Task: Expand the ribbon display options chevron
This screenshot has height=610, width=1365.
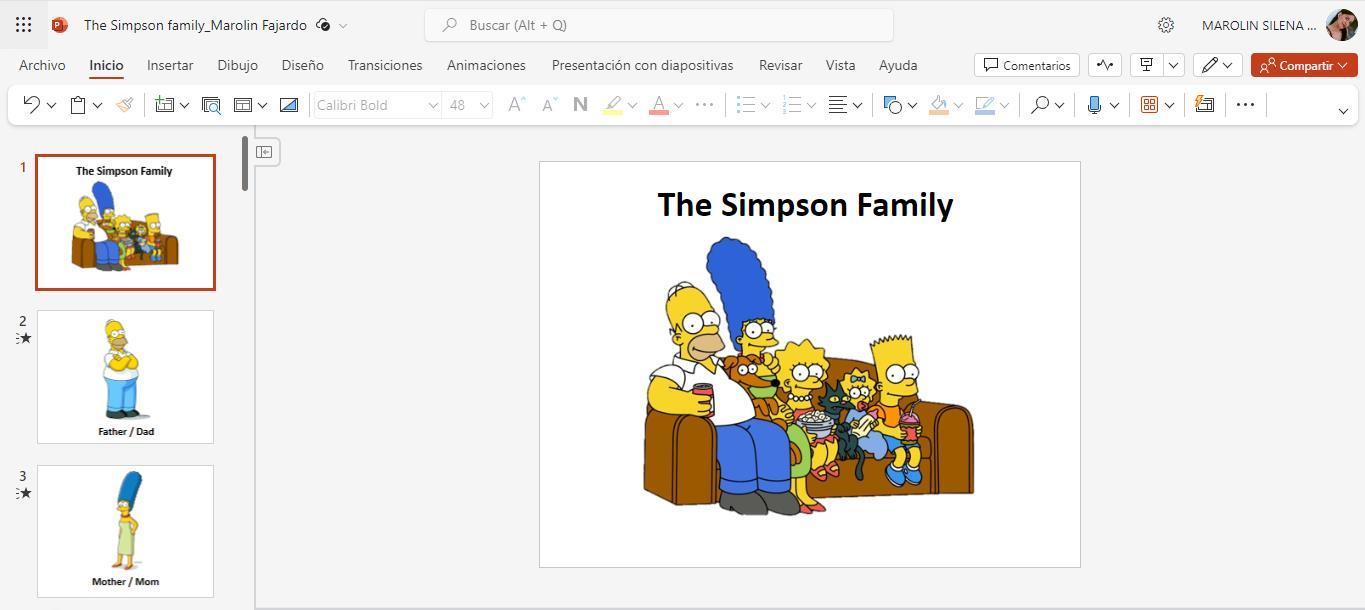Action: click(1343, 111)
